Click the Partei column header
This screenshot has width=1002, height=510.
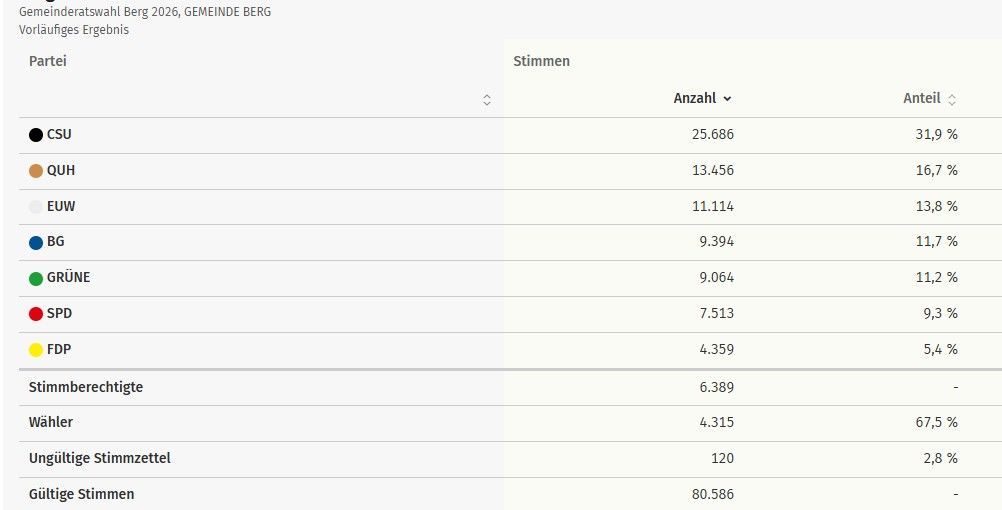(x=48, y=61)
